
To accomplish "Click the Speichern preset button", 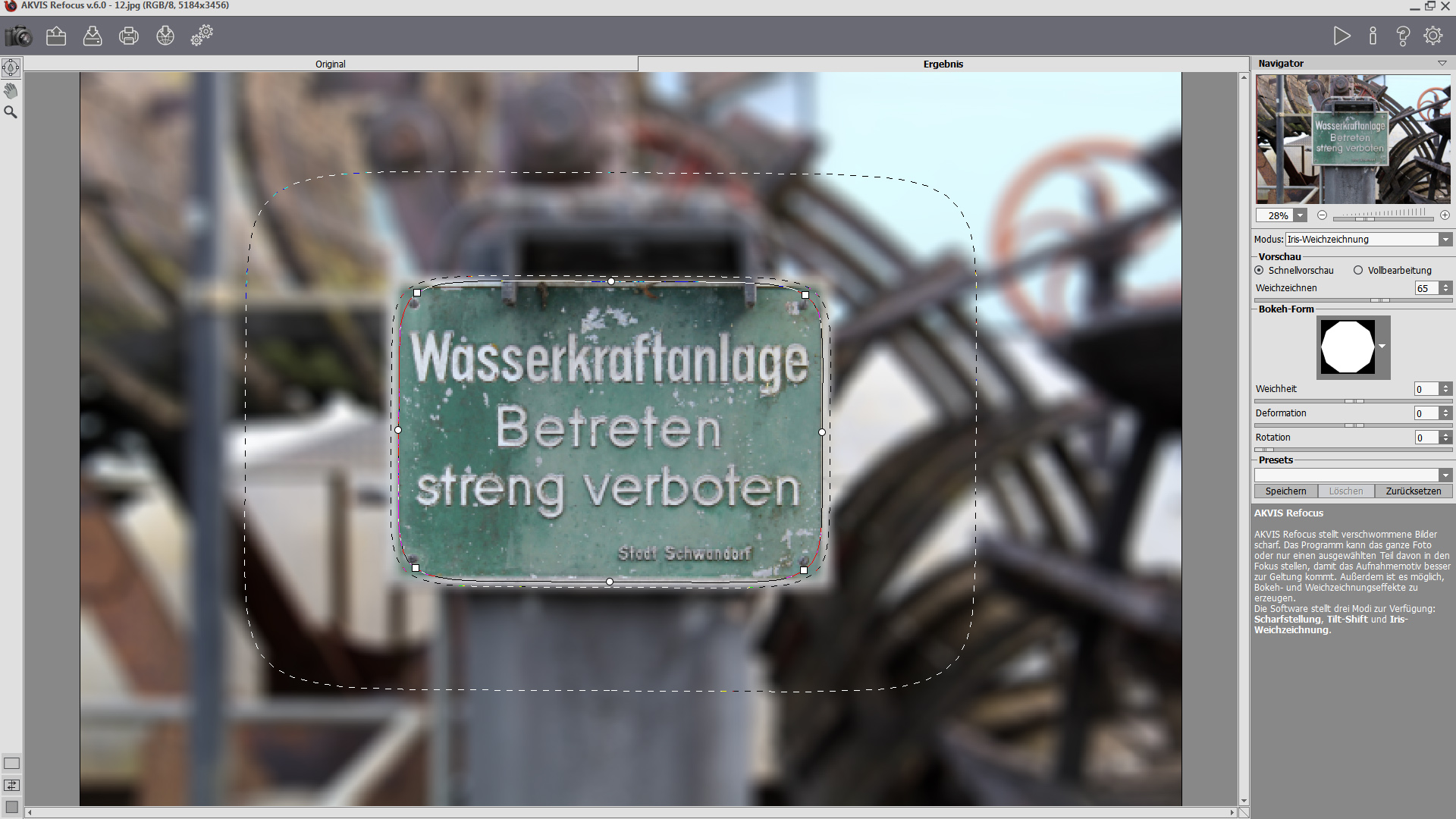I will (x=1285, y=491).
